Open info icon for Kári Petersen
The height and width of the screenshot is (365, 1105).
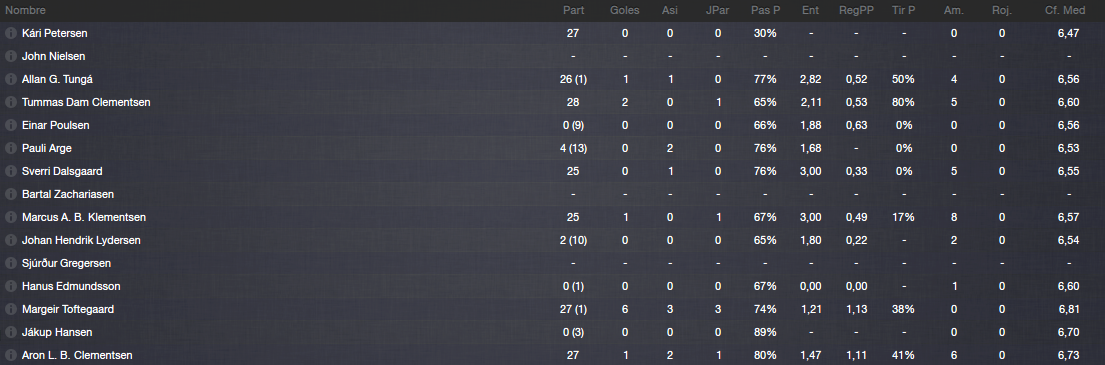[11, 33]
